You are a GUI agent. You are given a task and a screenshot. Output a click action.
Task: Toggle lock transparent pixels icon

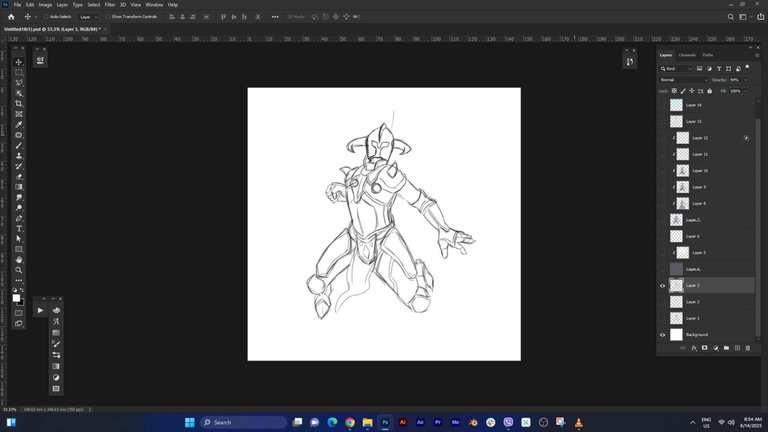click(x=674, y=91)
